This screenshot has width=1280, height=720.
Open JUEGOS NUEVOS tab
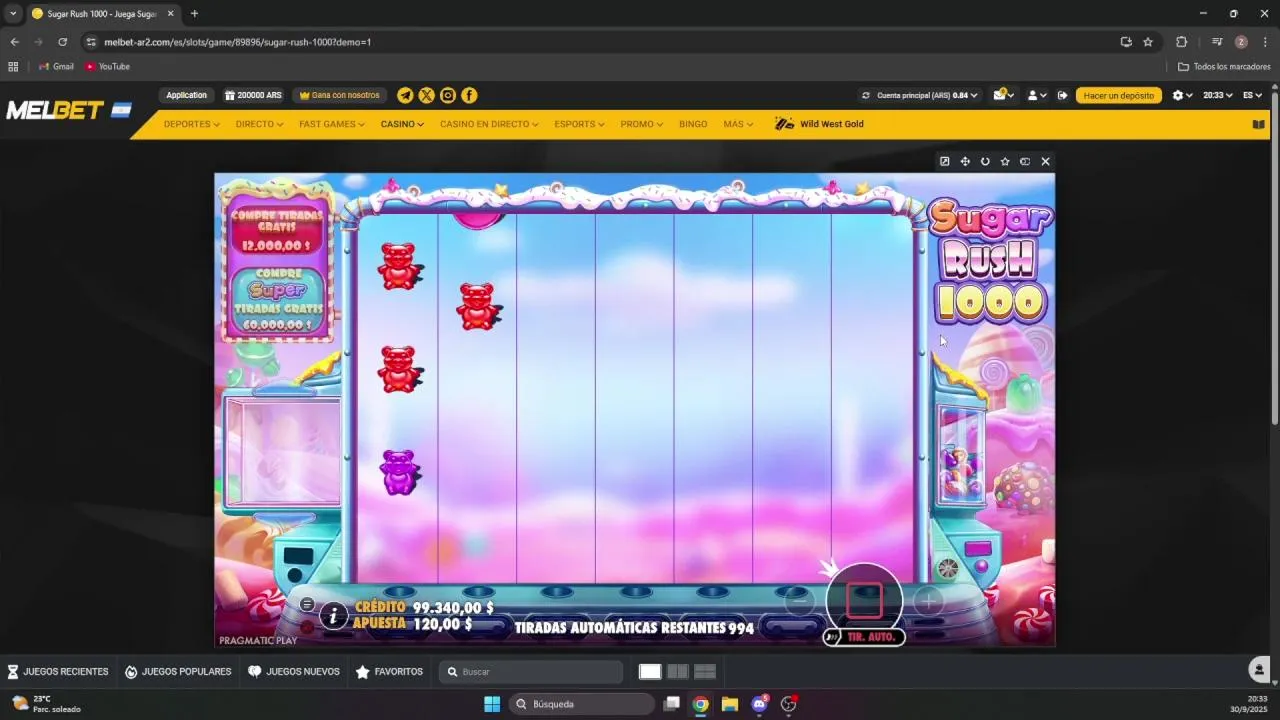294,672
